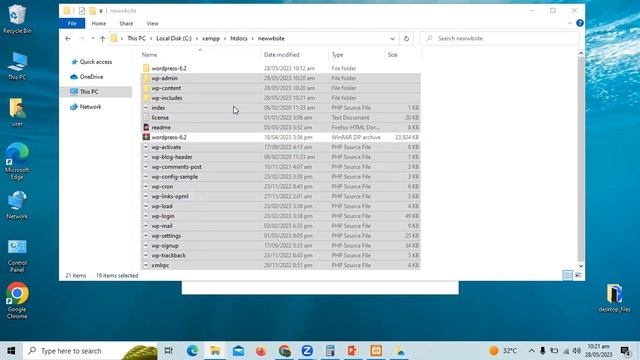Launch Microsoft Edge from the desktop
Image resolution: width=640 pixels, height=360 pixels.
coord(17,162)
